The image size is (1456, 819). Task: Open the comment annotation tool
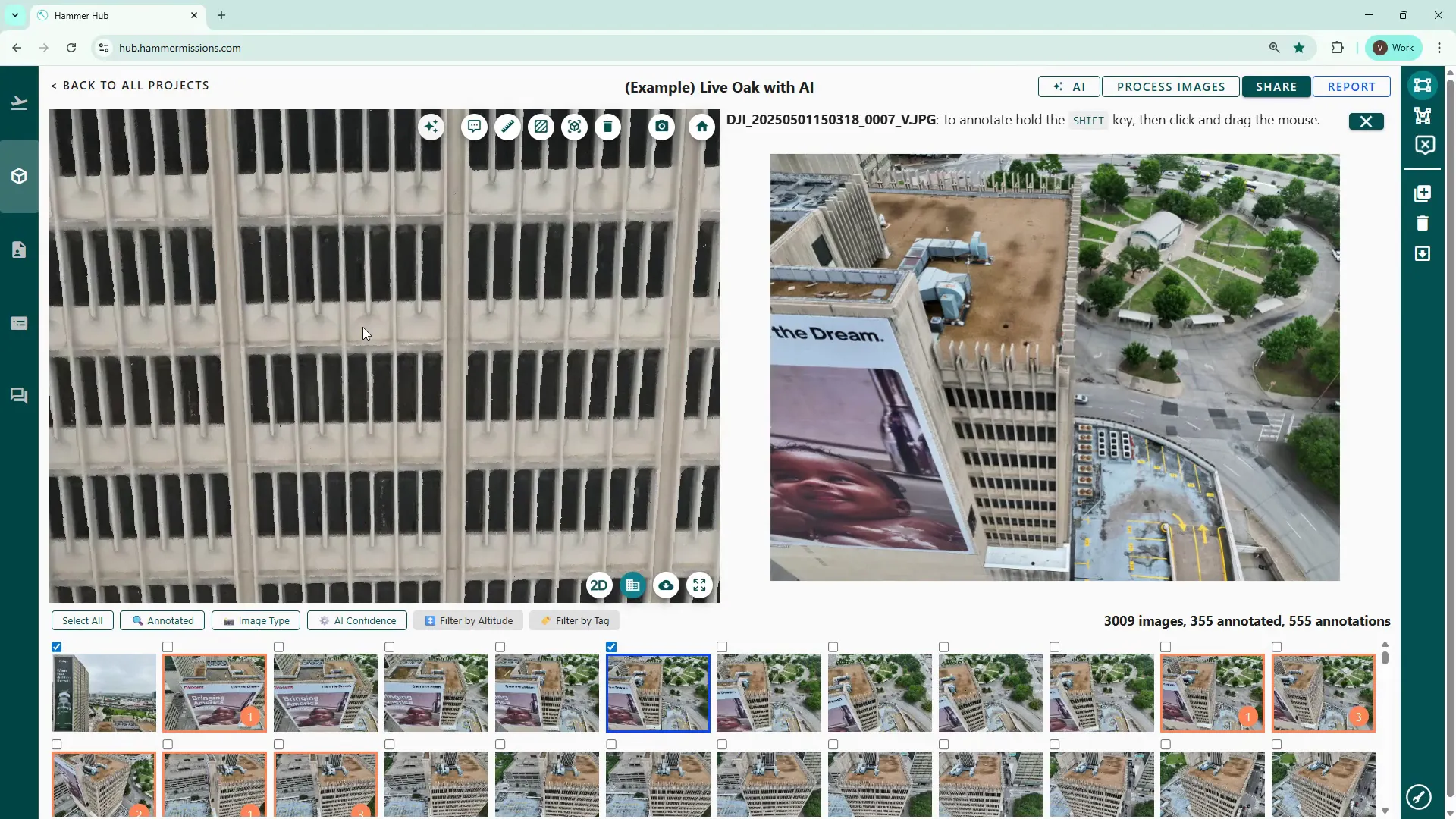coord(474,127)
